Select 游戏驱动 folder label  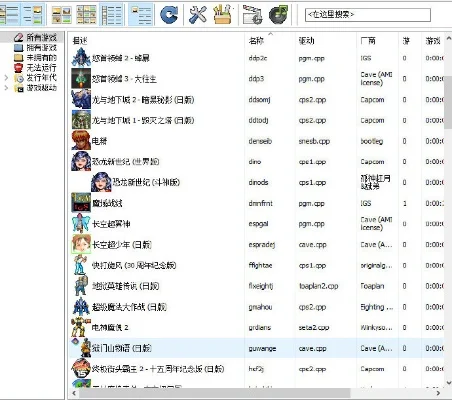coord(41,88)
